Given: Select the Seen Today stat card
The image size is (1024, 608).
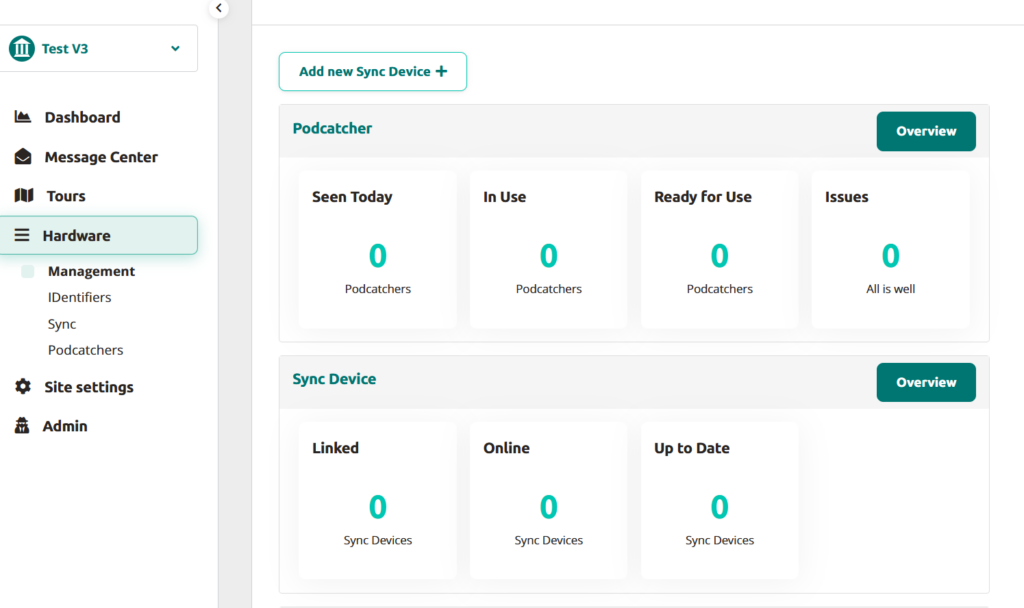Looking at the screenshot, I should 377,249.
